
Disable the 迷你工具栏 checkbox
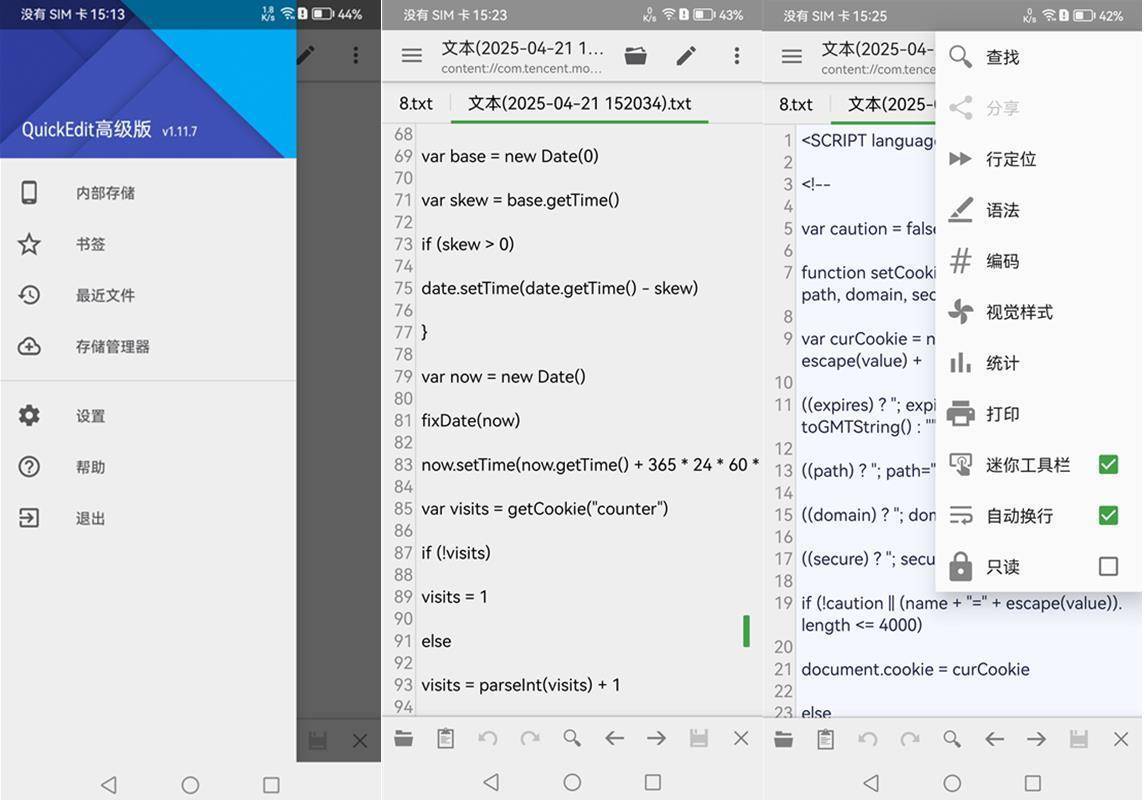pos(1108,464)
